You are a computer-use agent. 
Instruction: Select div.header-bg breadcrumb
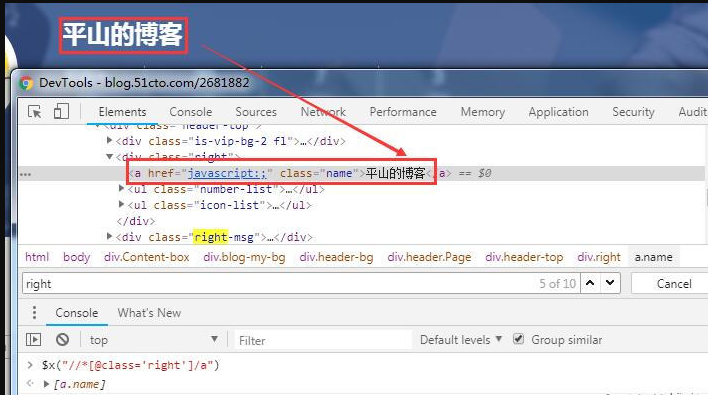click(x=336, y=257)
